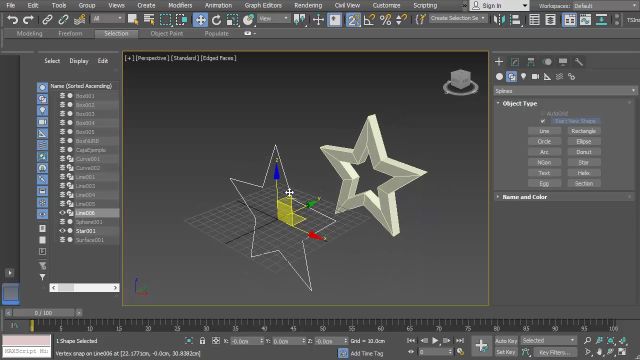The image size is (640, 360).
Task: Select the Move tool in toolbar
Action: pos(200,19)
